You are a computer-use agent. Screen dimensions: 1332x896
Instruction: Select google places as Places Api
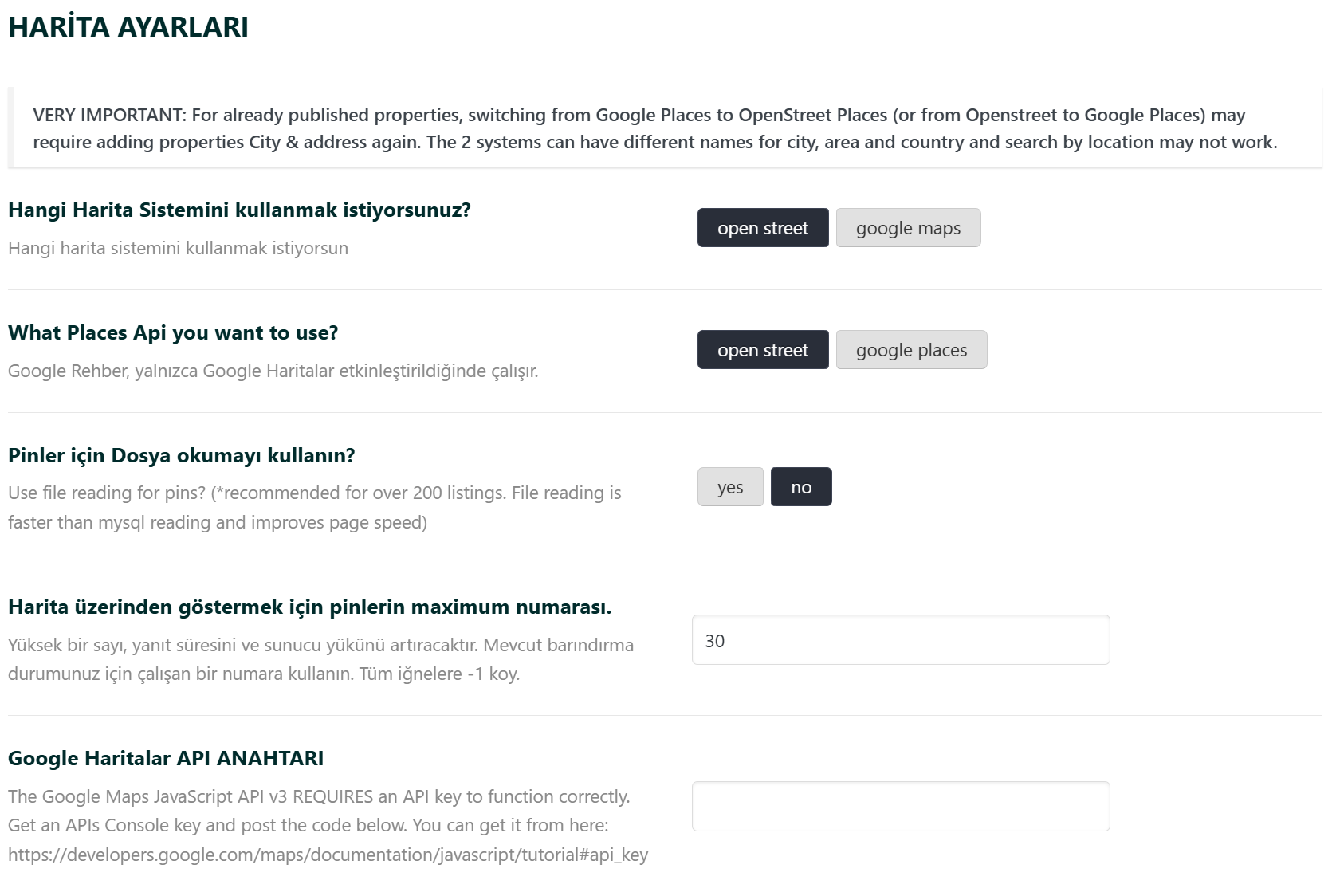coord(911,350)
